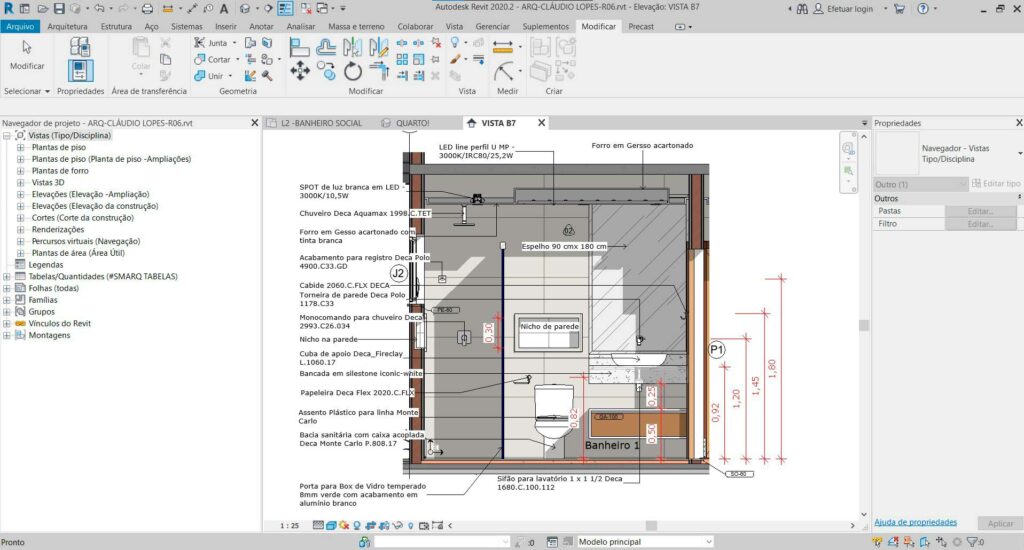Image resolution: width=1024 pixels, height=550 pixels.
Task: Click Efetuar login sign-in button
Action: [x=843, y=8]
